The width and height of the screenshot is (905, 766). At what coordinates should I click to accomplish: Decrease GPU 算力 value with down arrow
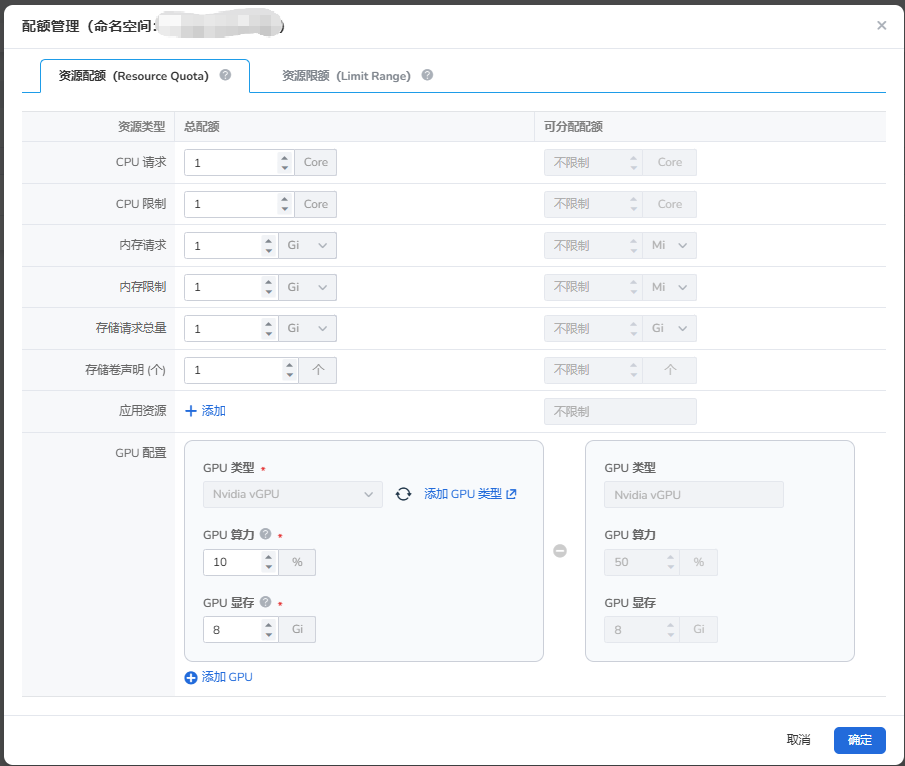pyautogui.click(x=268, y=568)
